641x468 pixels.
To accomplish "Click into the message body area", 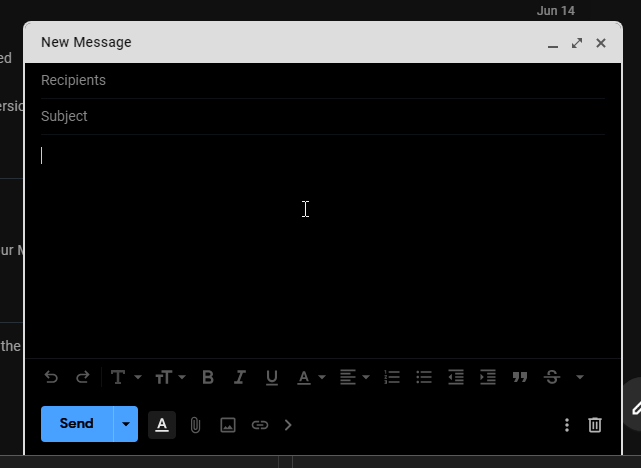I will pos(323,247).
